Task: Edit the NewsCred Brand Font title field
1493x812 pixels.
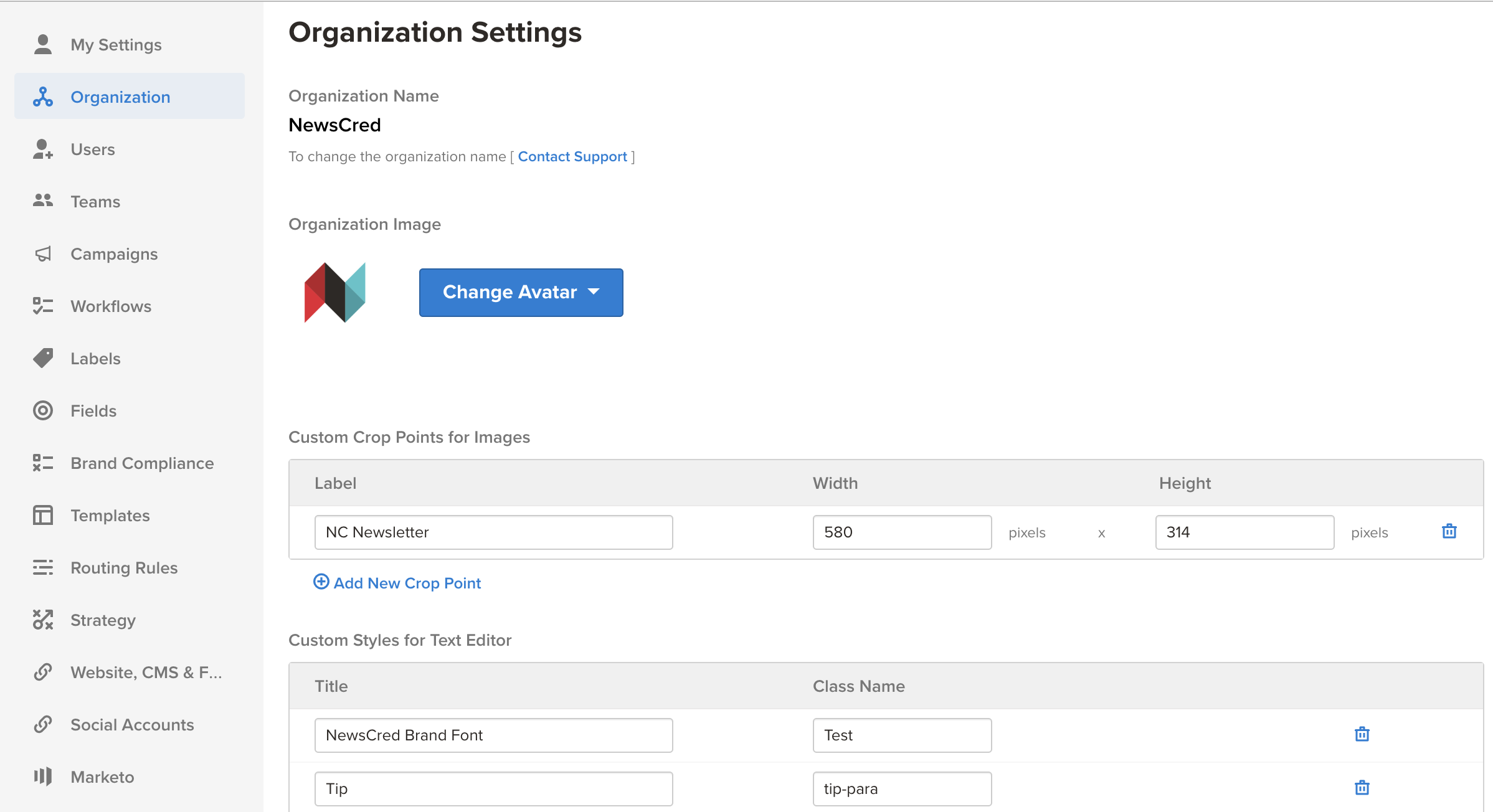Action: [x=494, y=735]
